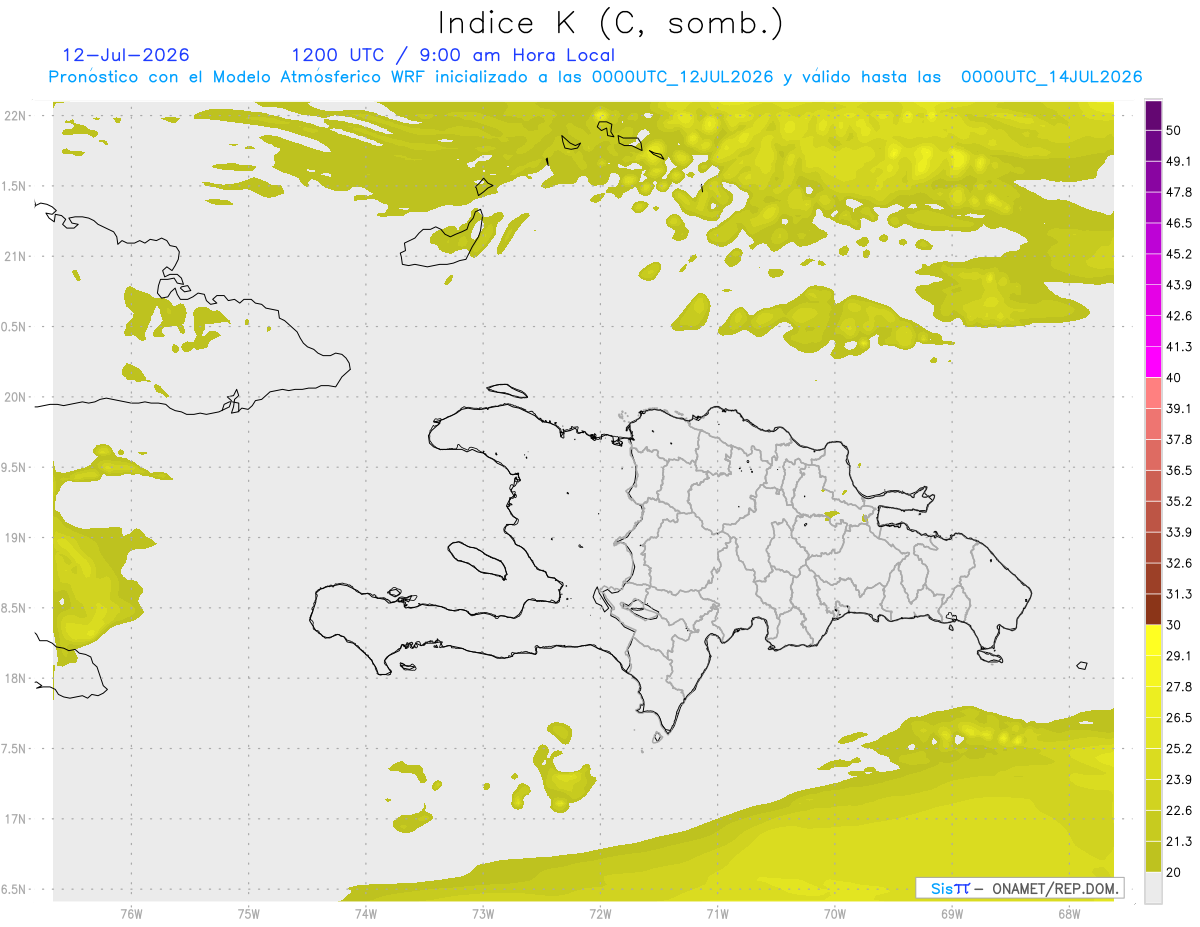This screenshot has width=1200, height=927.
Task: Click the legend value '23.9'
Action: pos(1178,780)
